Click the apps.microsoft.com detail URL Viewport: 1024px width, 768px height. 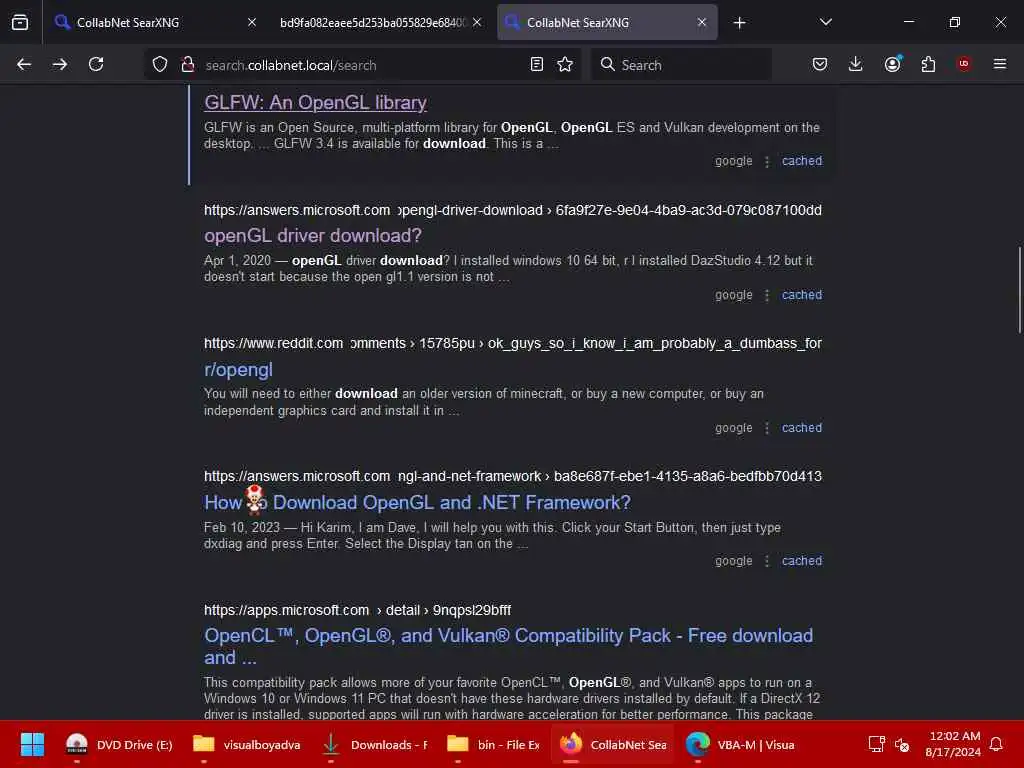tap(357, 610)
